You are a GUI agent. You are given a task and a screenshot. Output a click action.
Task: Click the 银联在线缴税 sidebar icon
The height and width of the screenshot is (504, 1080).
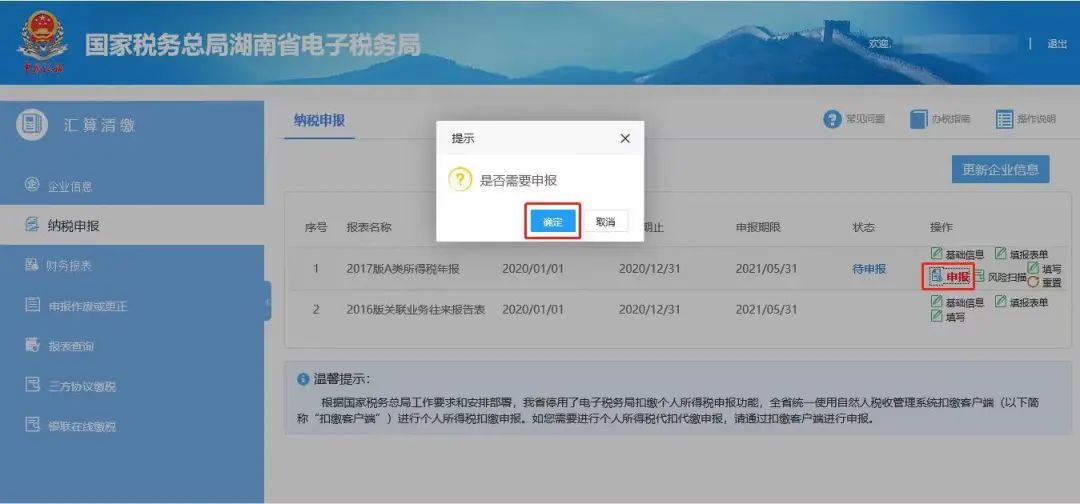(32, 424)
